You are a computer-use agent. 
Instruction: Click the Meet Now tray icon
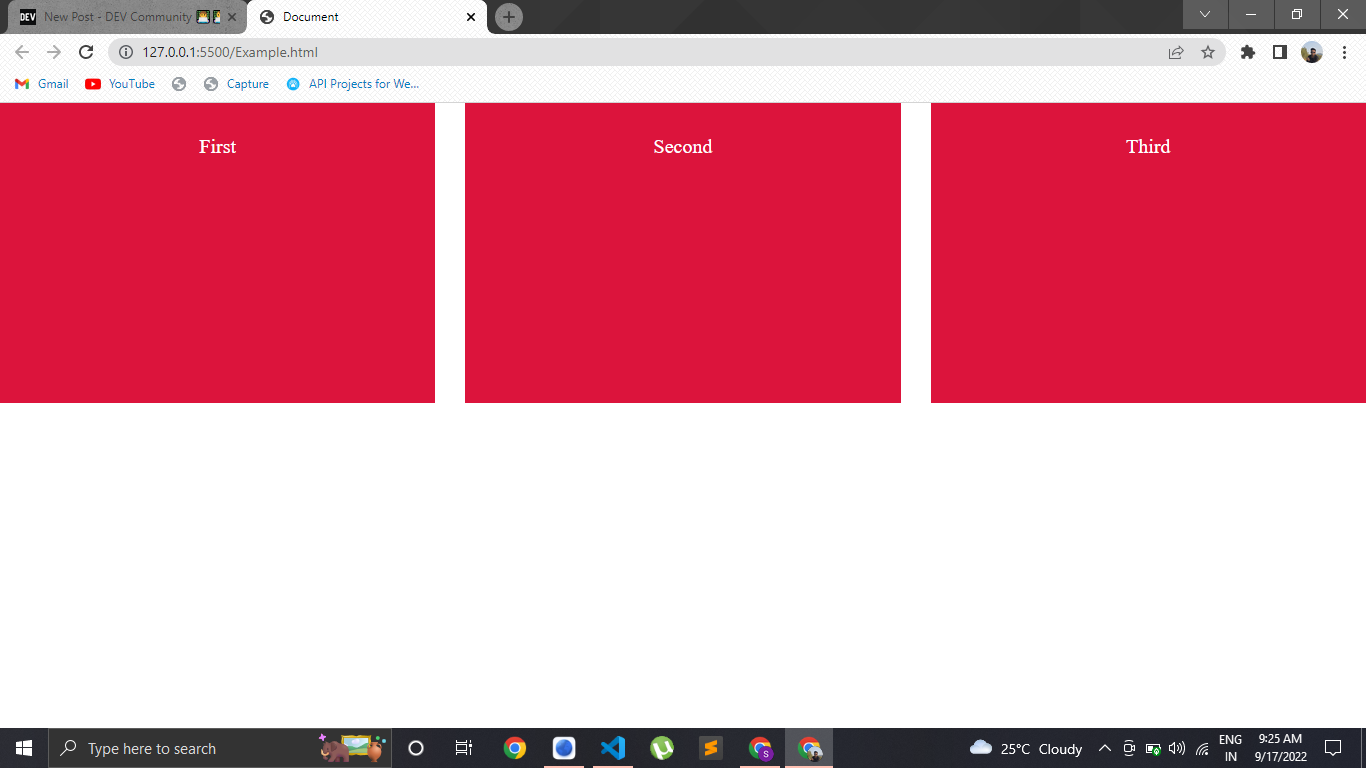[x=1129, y=748]
